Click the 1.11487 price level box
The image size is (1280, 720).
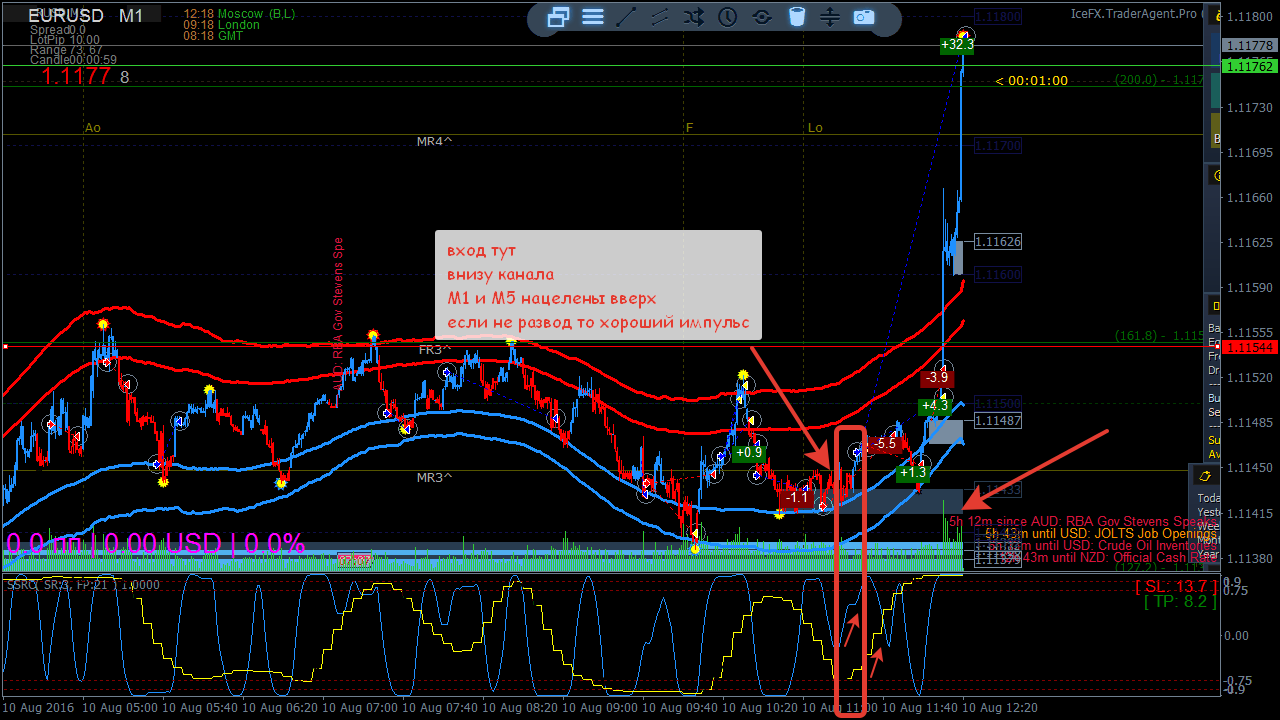pos(998,421)
